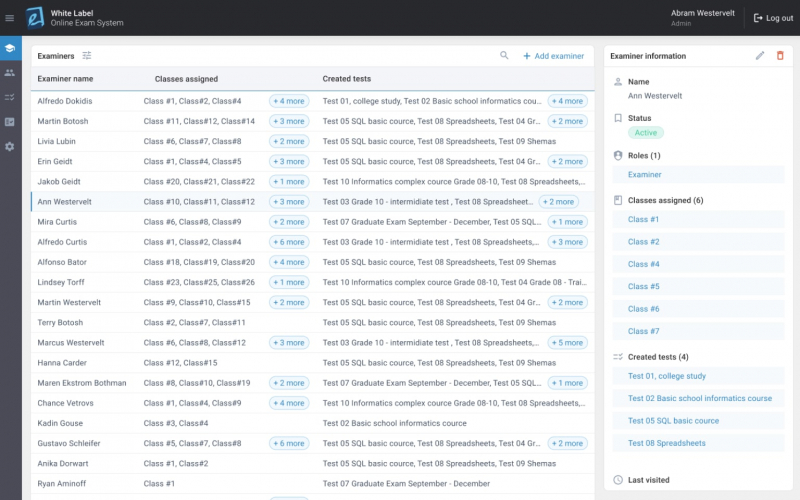Image resolution: width=800 pixels, height=500 pixels.
Task: Open the Users group sidebar icon
Action: pos(10,73)
